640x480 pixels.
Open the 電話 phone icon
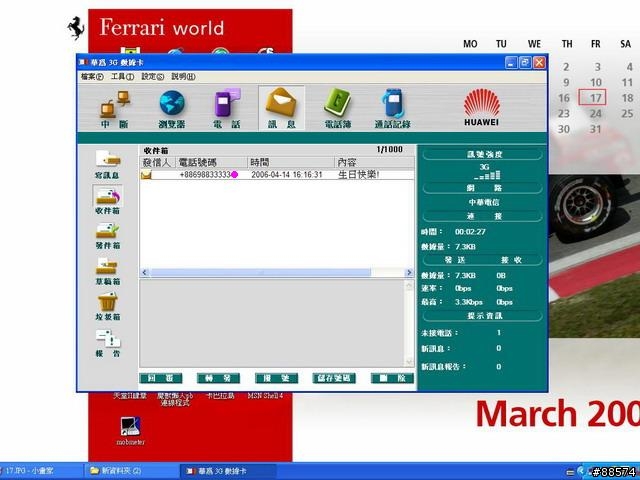[x=227, y=109]
